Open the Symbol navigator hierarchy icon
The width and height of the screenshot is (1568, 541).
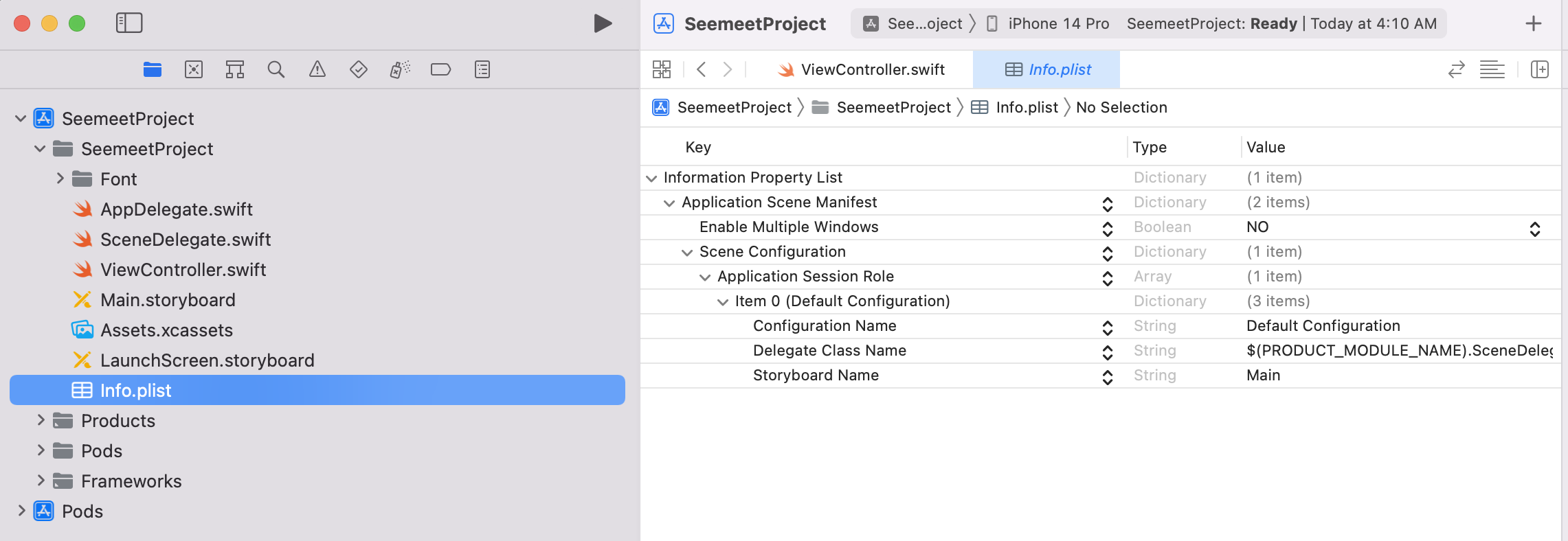coord(235,69)
